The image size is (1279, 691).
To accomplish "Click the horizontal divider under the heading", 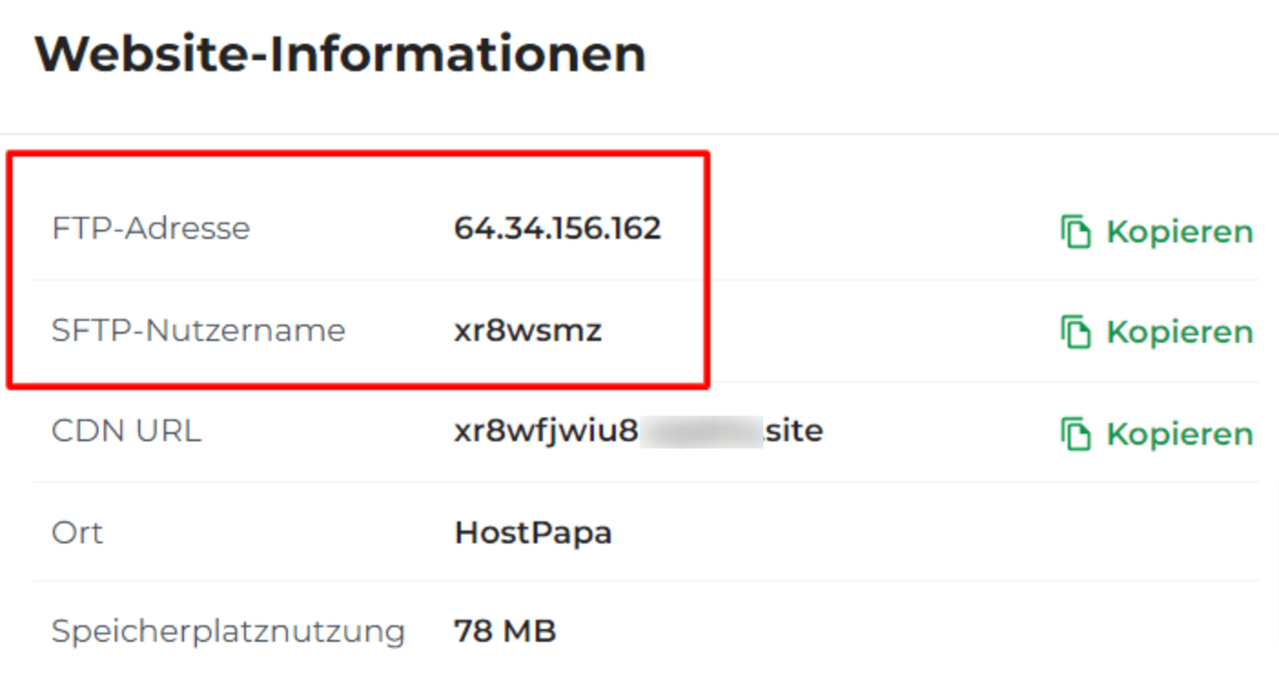I will [639, 134].
